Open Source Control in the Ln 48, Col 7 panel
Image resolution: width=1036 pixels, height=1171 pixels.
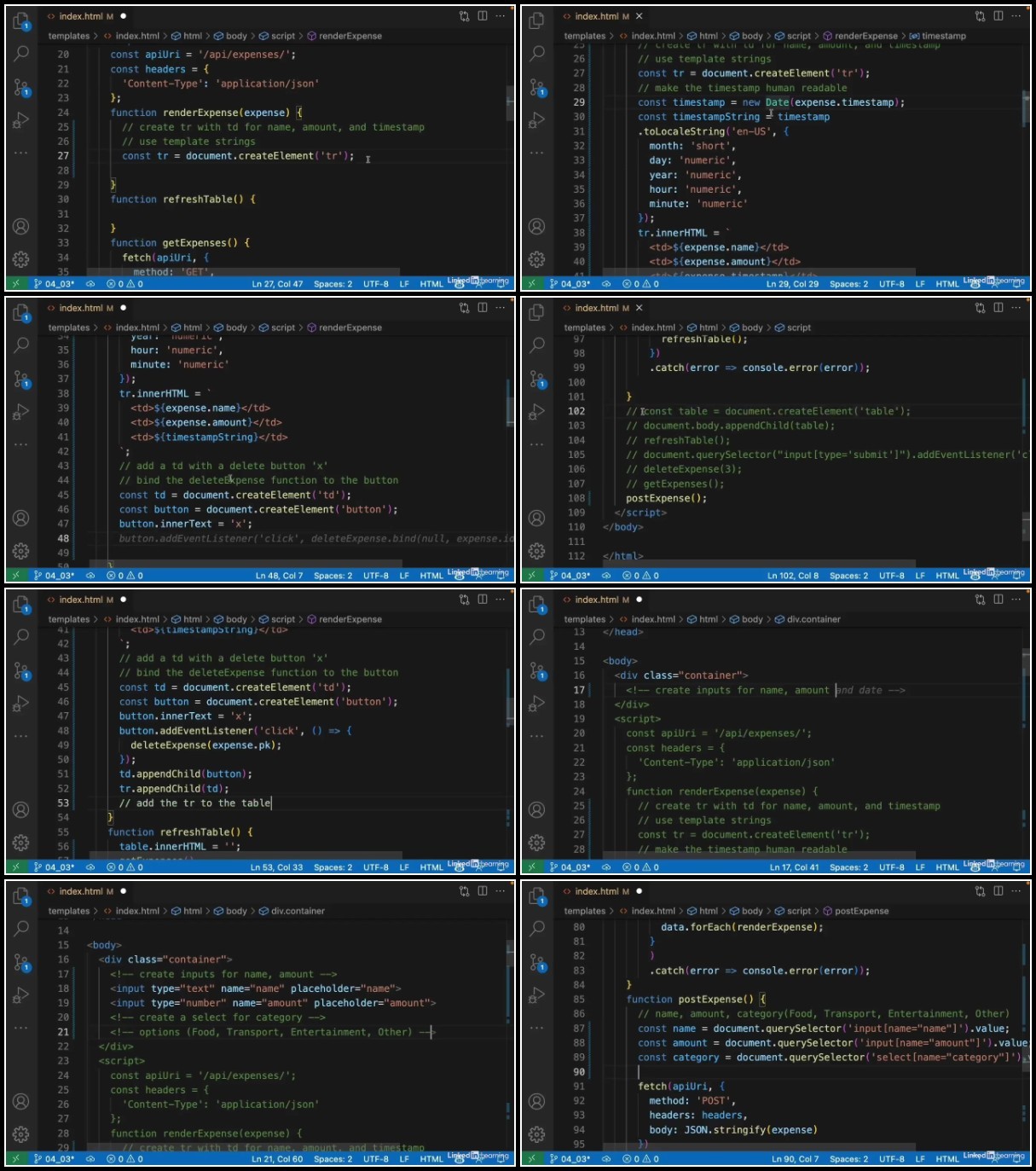[21, 379]
